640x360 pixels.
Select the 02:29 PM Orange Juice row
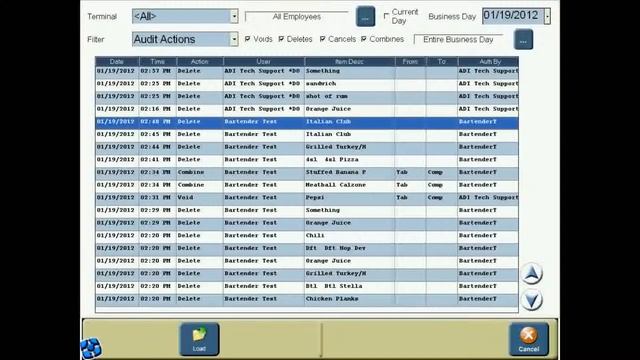tap(307, 223)
